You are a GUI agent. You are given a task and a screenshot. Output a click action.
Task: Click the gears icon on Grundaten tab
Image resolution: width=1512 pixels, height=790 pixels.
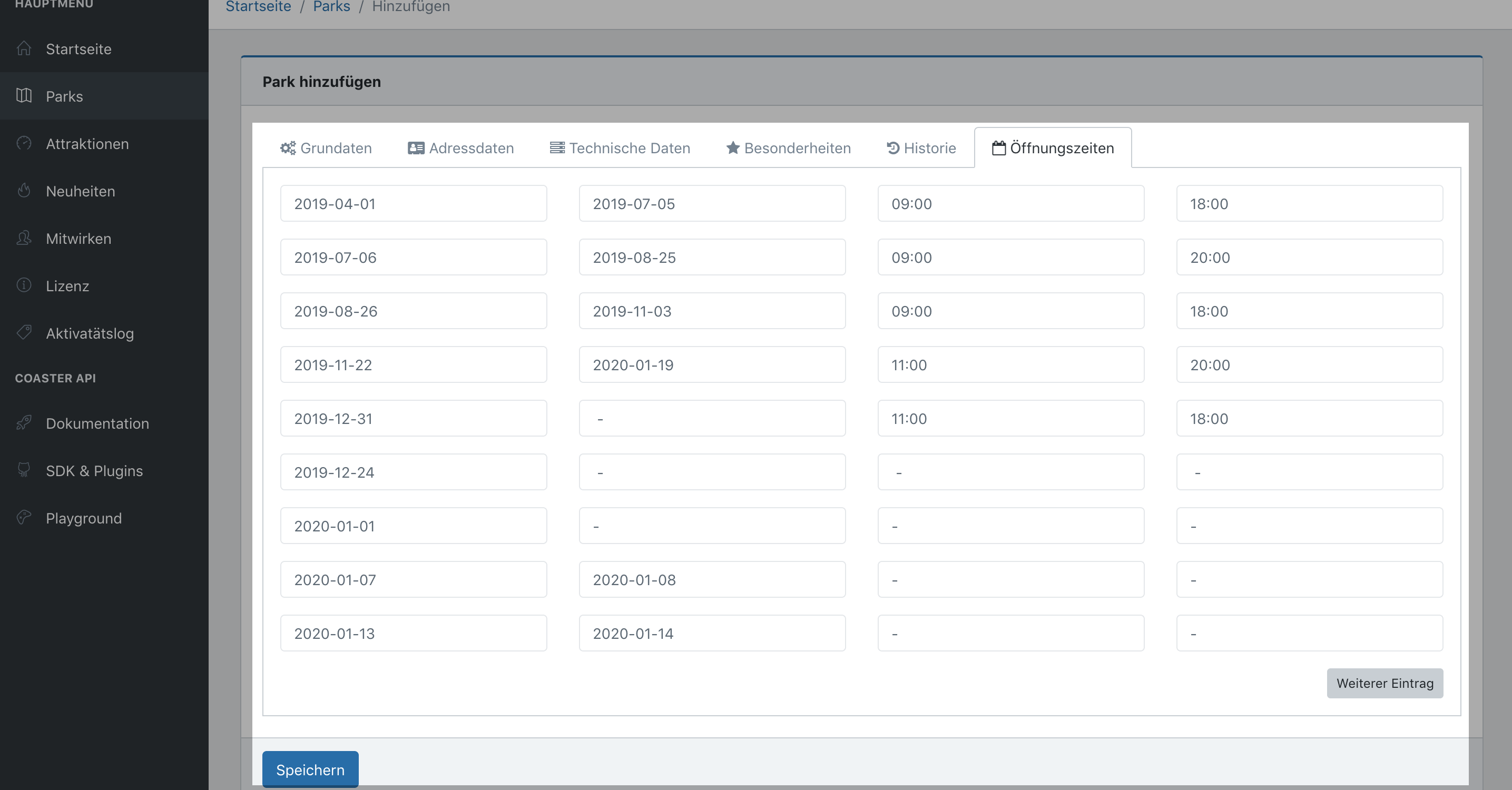click(288, 148)
